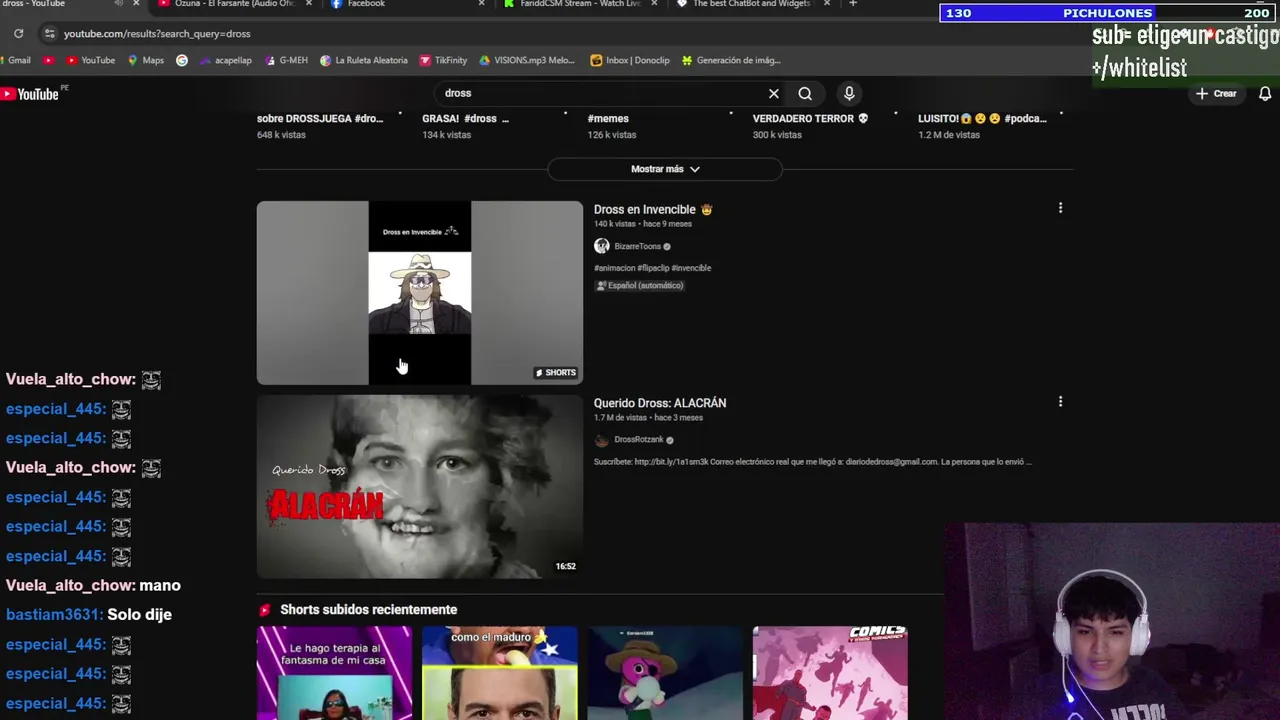Close the Facebook tab

(481, 4)
